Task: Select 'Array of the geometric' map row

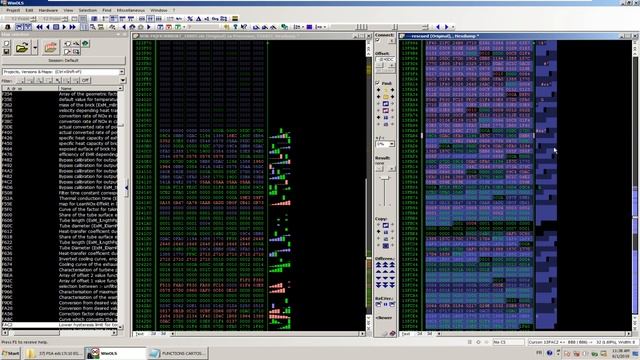Action: click(60, 94)
